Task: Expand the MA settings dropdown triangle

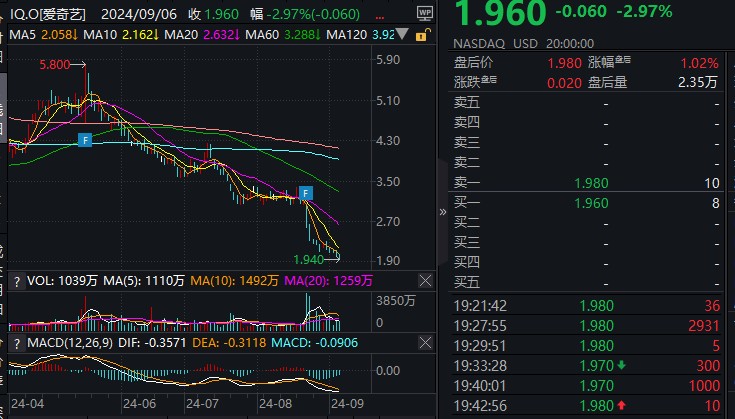Action: [x=402, y=34]
